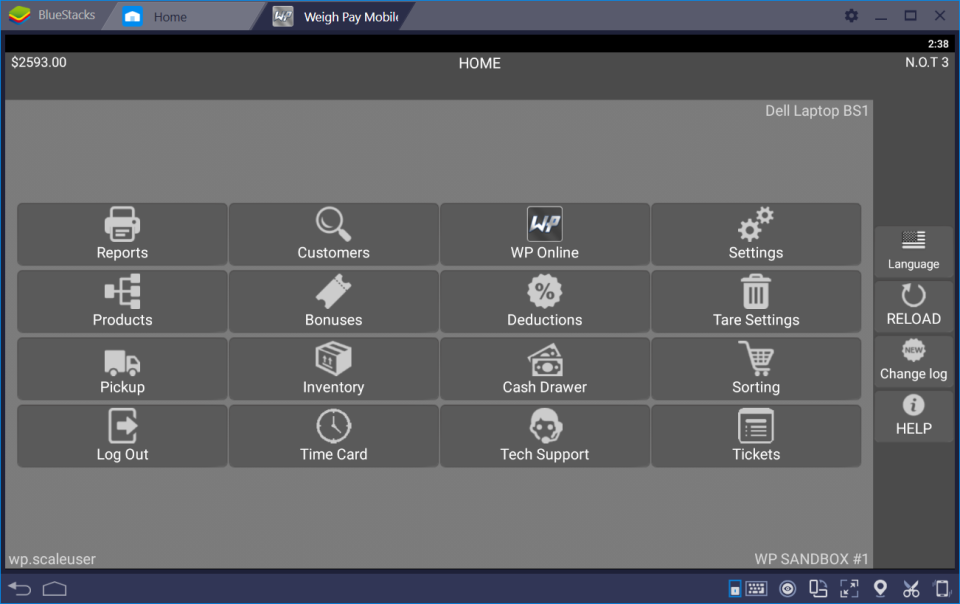Tap the Android home button
The height and width of the screenshot is (604, 960).
(54, 589)
